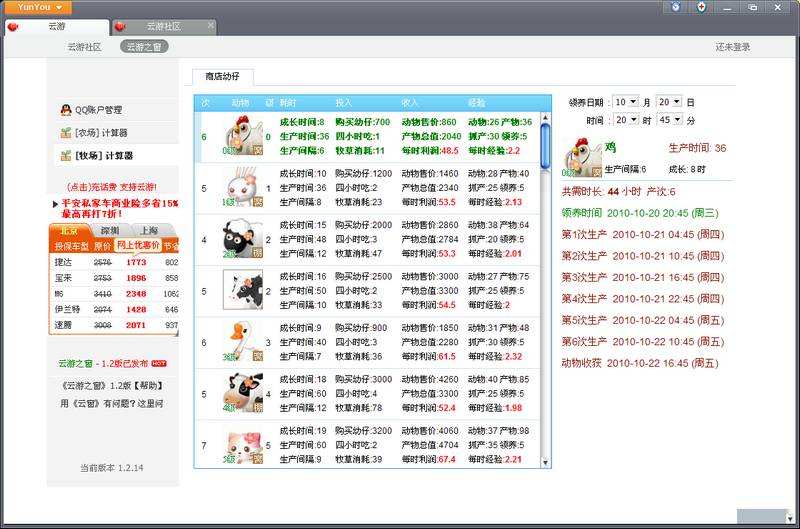Viewport: 800px width, 529px height.
Task: Open QQ账户管理 in the sidebar
Action: (98, 110)
